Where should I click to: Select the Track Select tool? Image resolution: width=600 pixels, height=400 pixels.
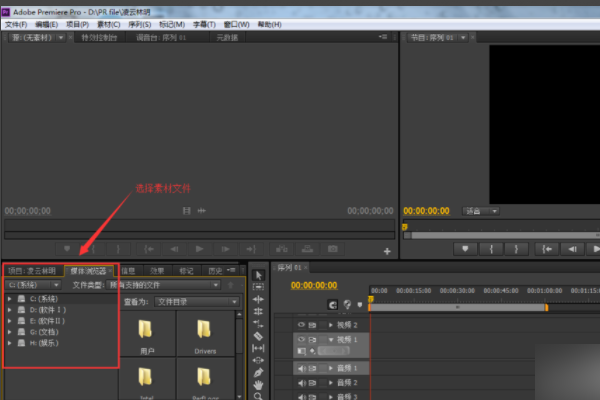click(258, 287)
